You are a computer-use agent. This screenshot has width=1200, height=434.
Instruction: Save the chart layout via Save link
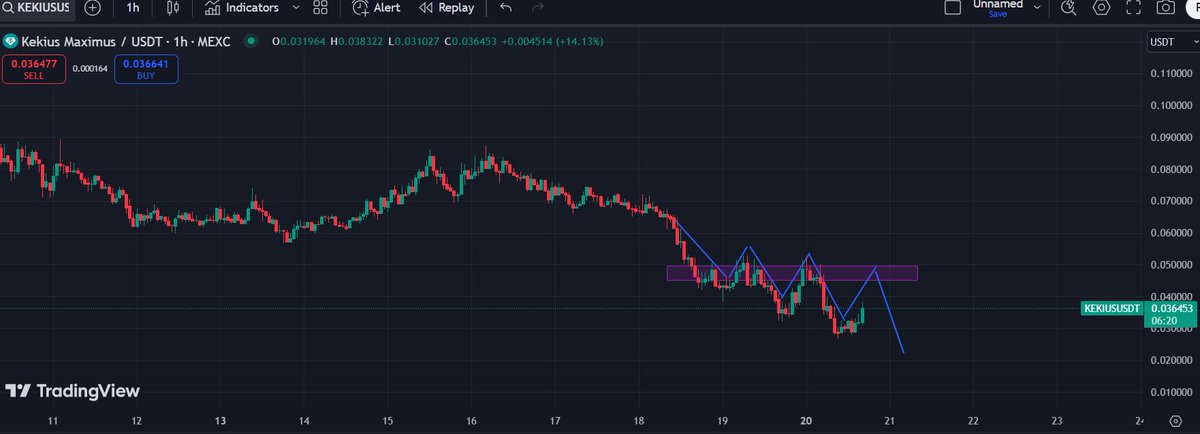pyautogui.click(x=998, y=15)
